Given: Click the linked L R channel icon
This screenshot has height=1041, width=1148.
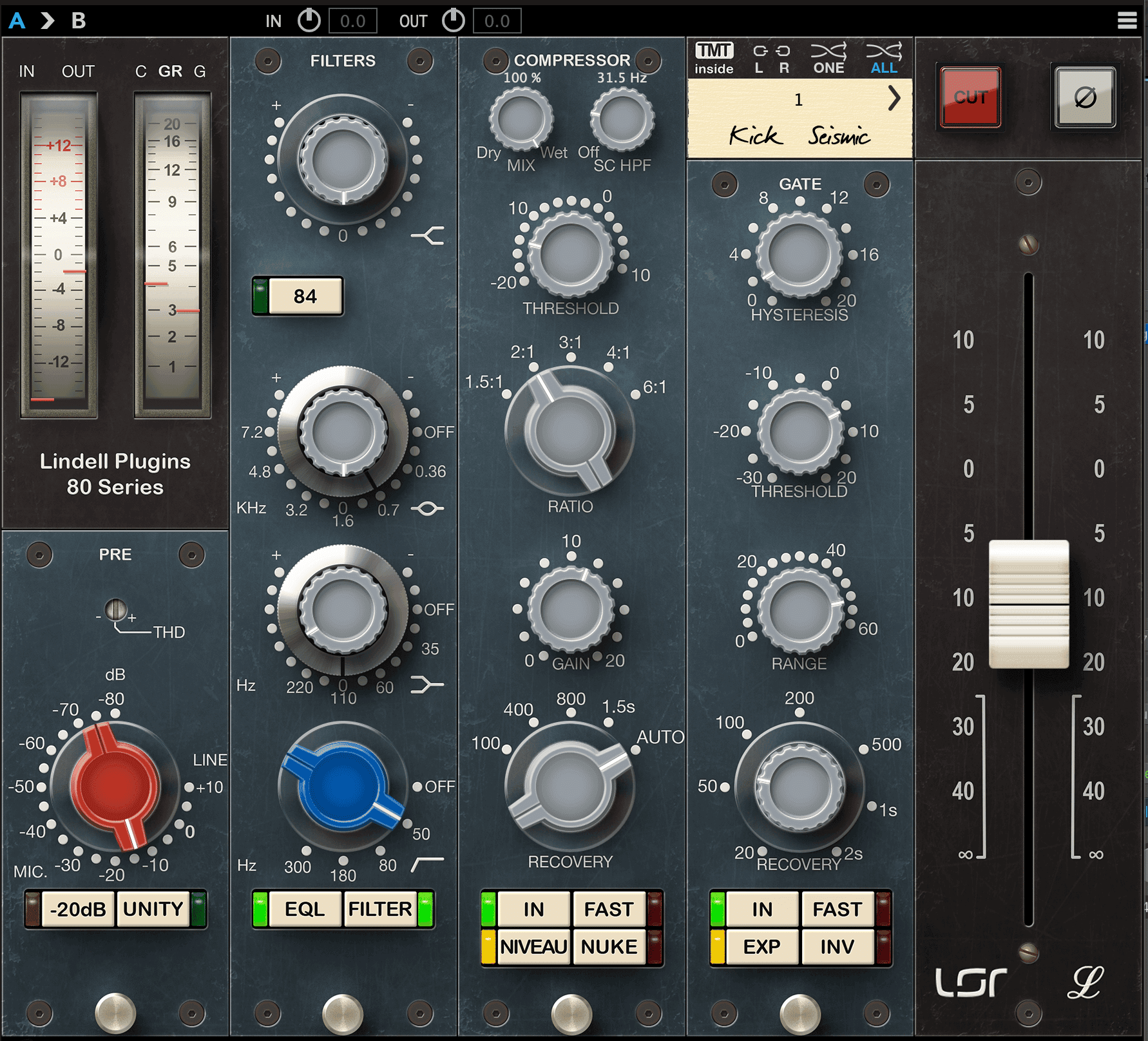Looking at the screenshot, I should coord(771,58).
